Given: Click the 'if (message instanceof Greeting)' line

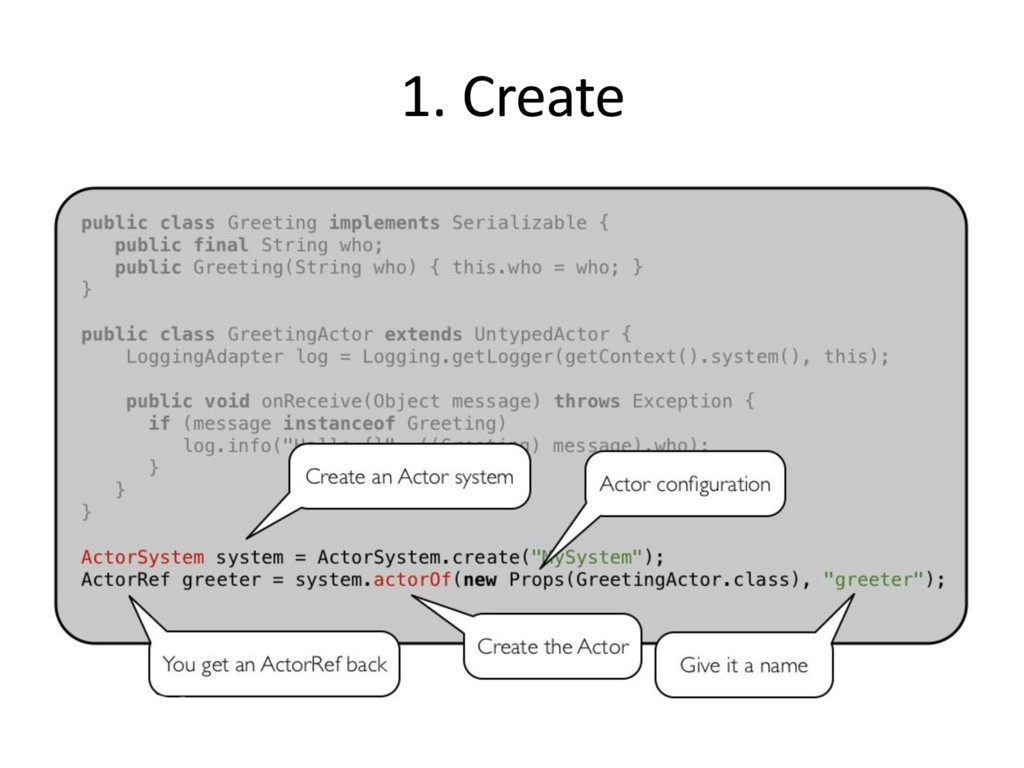Looking at the screenshot, I should tap(327, 423).
